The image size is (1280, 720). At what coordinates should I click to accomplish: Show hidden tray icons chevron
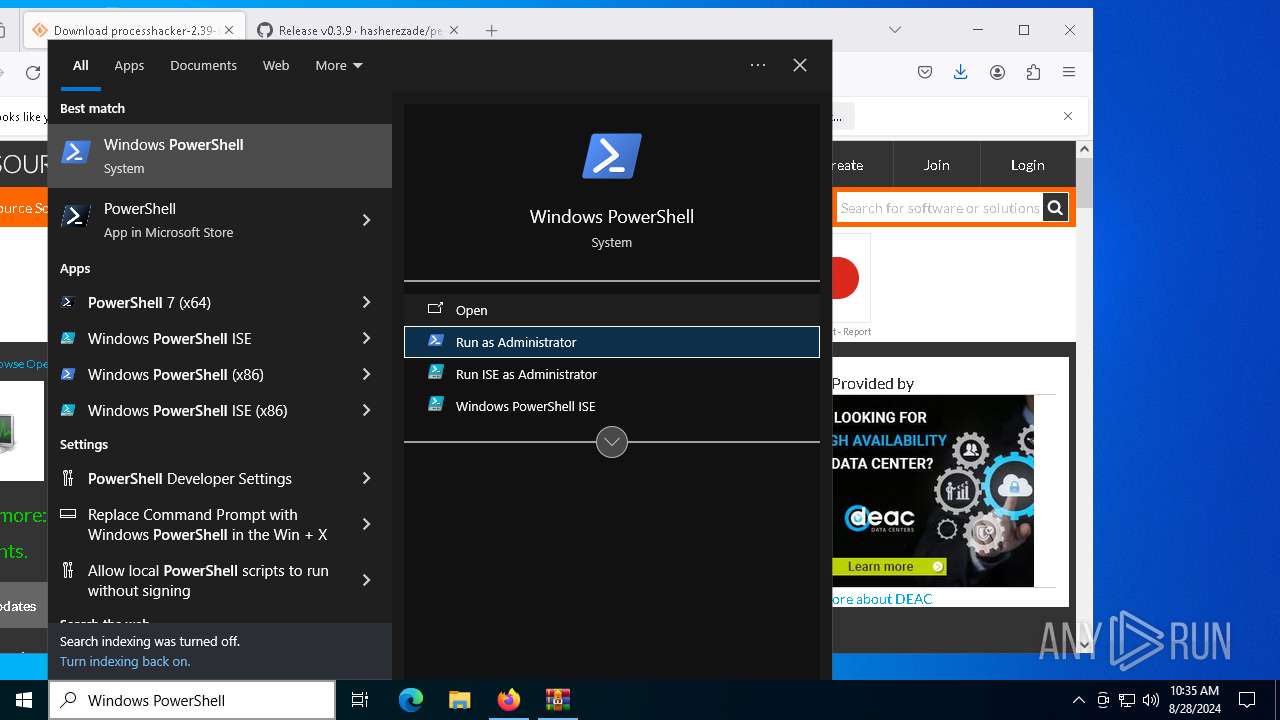click(x=1079, y=700)
